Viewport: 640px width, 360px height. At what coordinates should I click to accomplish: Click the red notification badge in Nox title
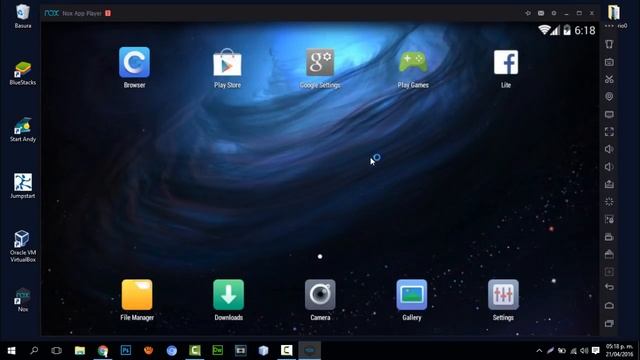pyautogui.click(x=108, y=13)
